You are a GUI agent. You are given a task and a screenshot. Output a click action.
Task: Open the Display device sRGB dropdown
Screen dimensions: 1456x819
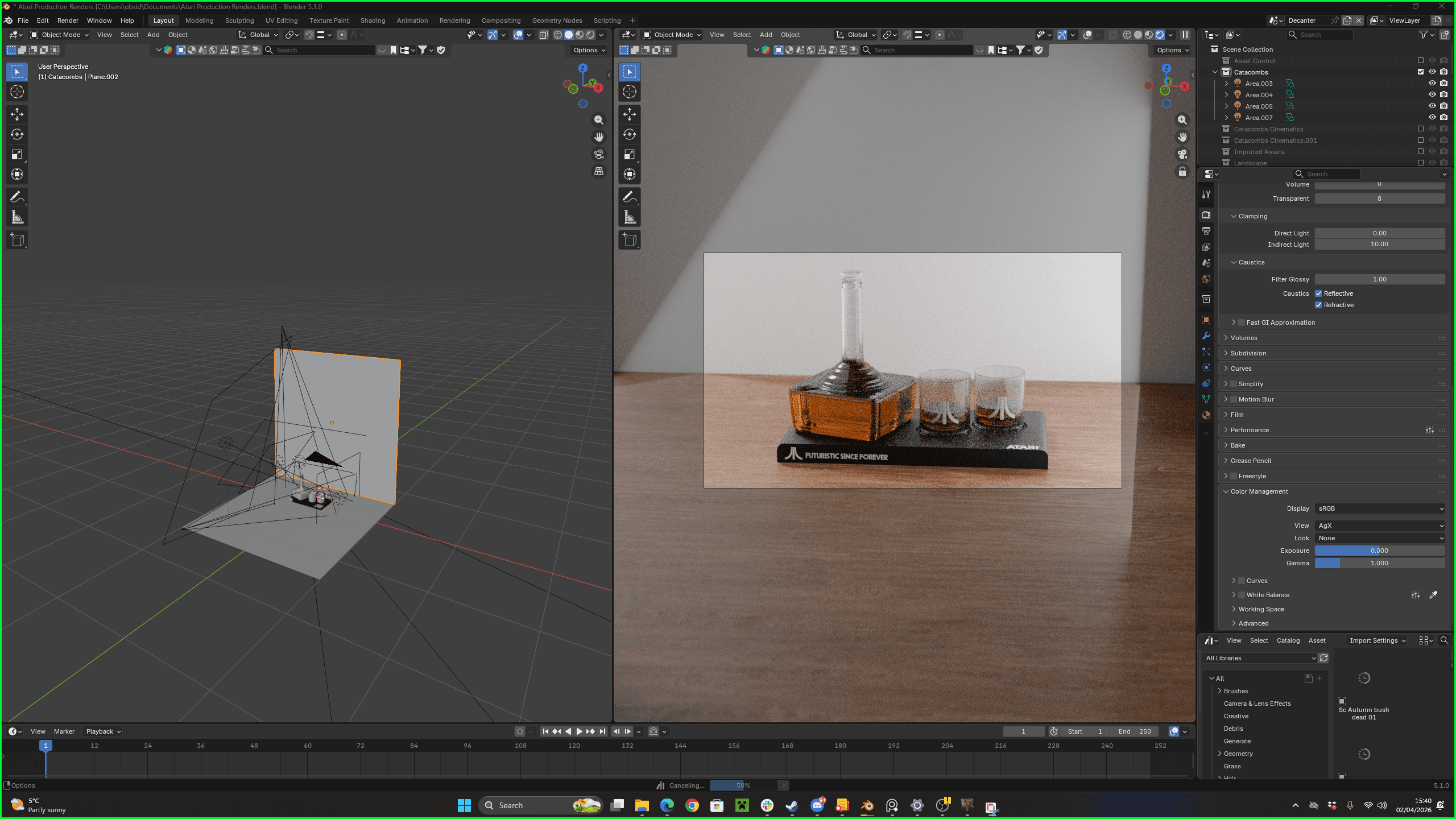click(x=1380, y=508)
